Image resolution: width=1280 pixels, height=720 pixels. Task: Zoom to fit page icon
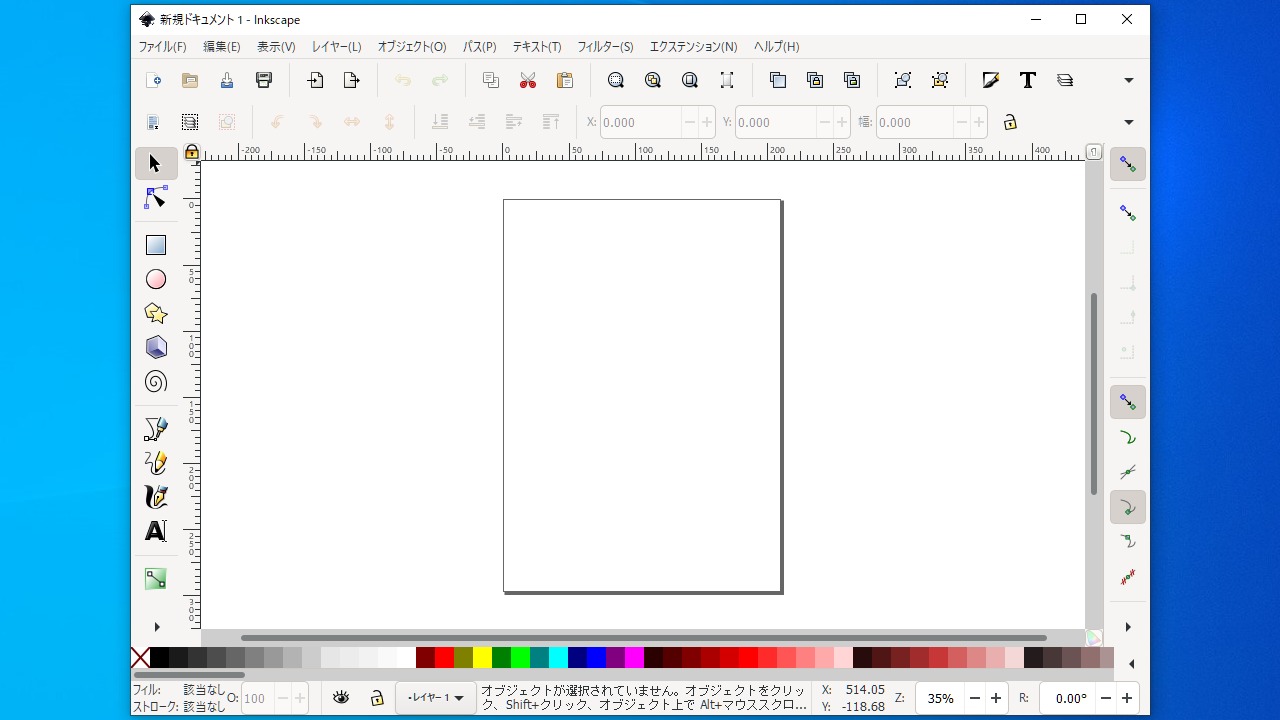click(x=690, y=80)
